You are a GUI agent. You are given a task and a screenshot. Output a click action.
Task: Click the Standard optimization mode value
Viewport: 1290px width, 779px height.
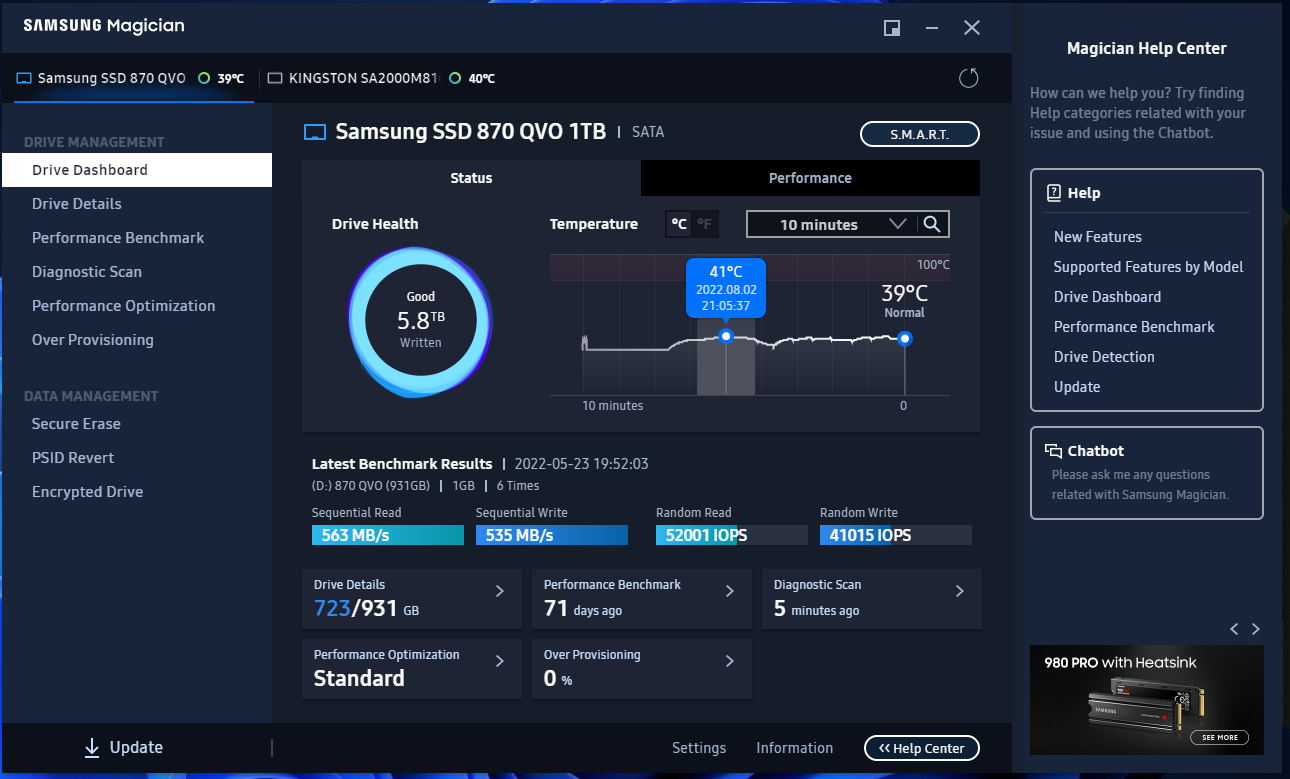(359, 678)
